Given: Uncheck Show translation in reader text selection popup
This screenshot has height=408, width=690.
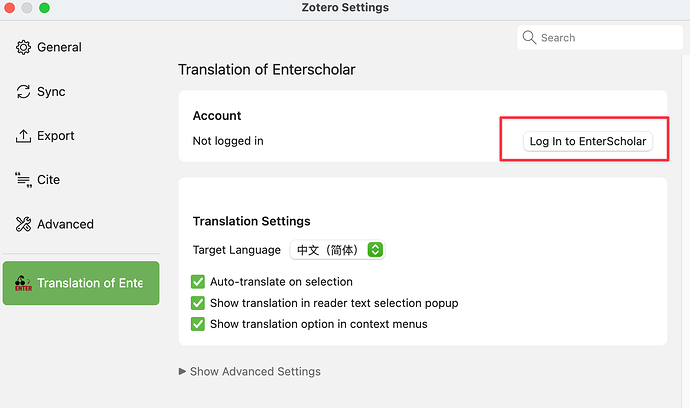Looking at the screenshot, I should pos(198,303).
